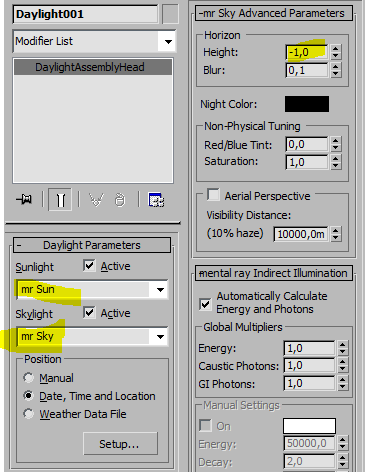The height and width of the screenshot is (472, 365).
Task: Click the Decay 2,0 value field
Action: click(x=309, y=461)
